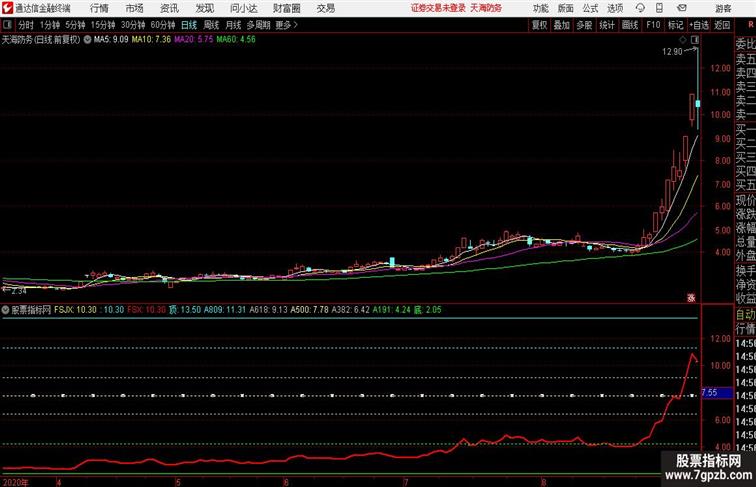Click the MA5: 9.09 indicator label
Image resolution: width=756 pixels, height=487 pixels.
pos(111,40)
